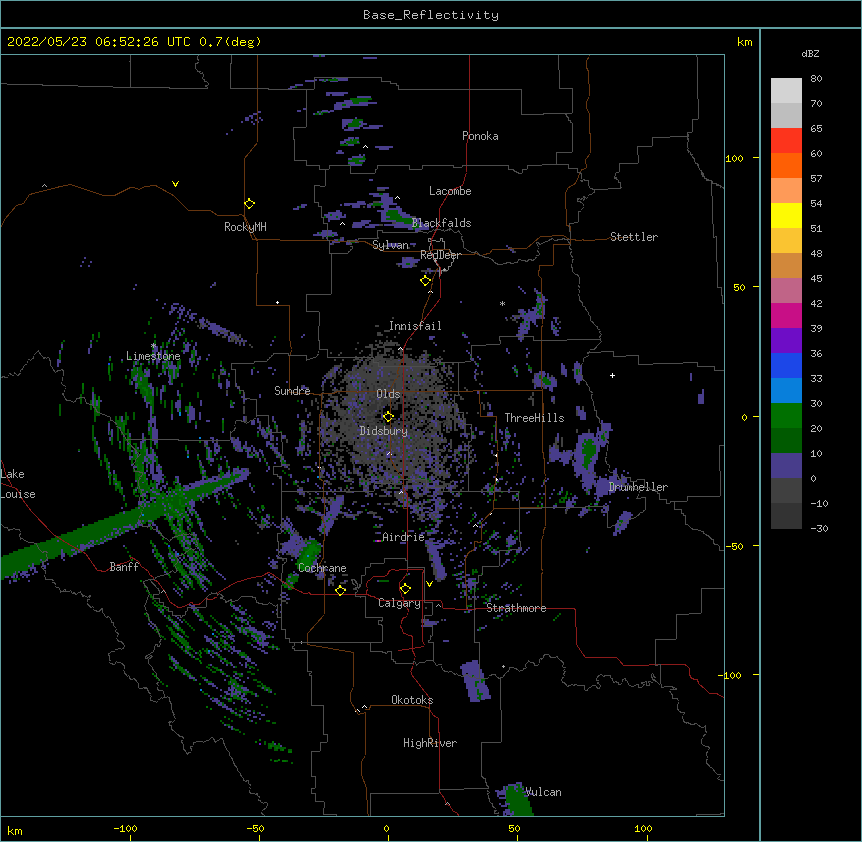Image resolution: width=862 pixels, height=842 pixels.
Task: Click the HighRiver label
Action: 430,743
